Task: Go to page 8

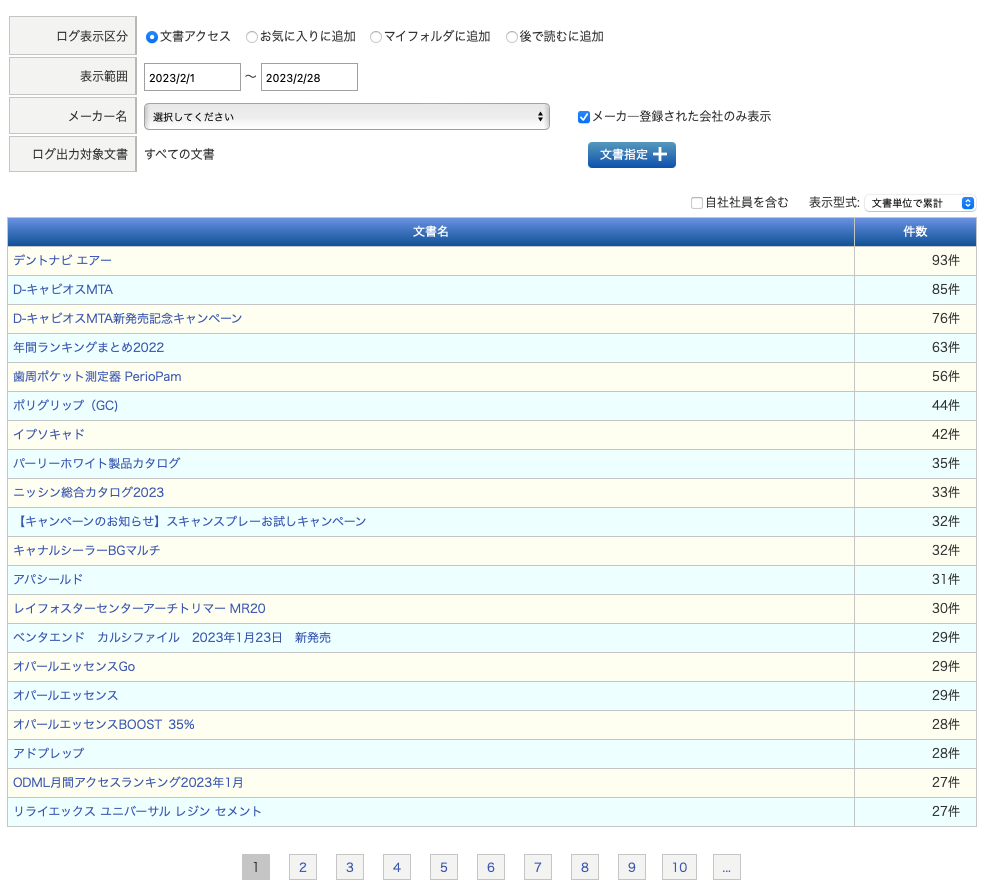Action: [x=585, y=867]
